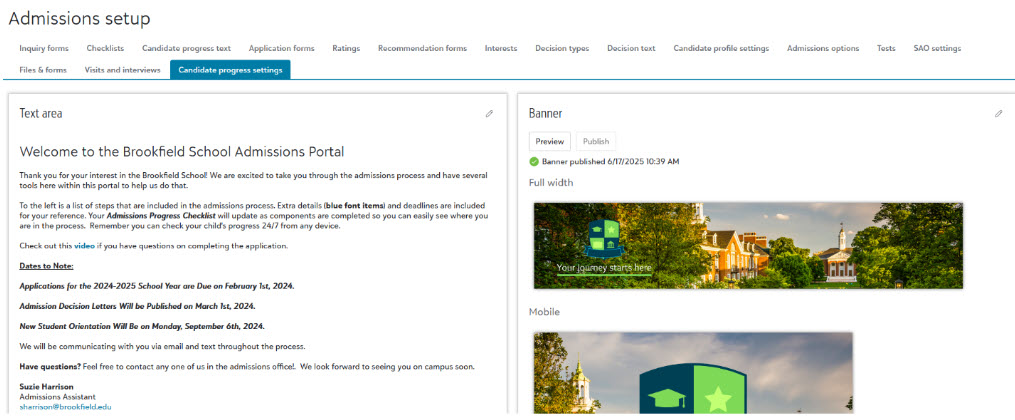Viewport: 1015px width, 420px height.
Task: Click the Mobile banner image
Action: coord(693,373)
